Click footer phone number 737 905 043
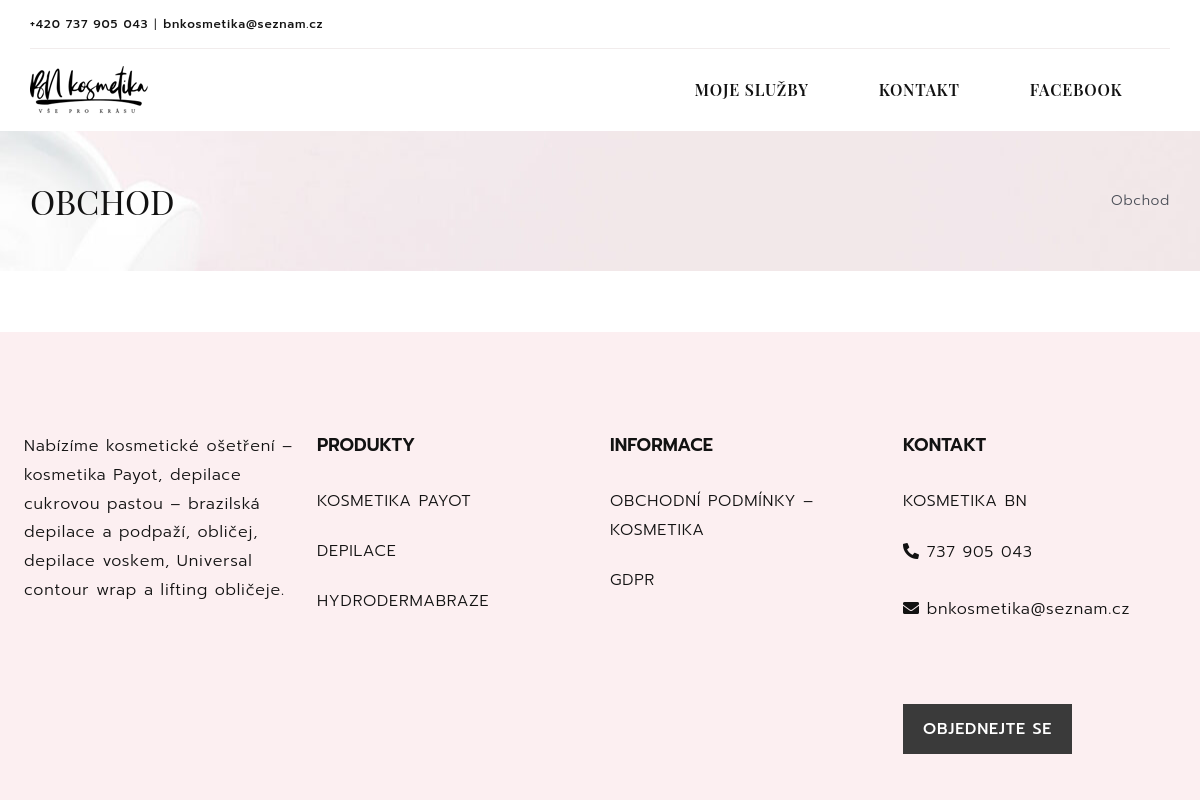Screen dimensions: 1200x800 pyautogui.click(x=978, y=552)
